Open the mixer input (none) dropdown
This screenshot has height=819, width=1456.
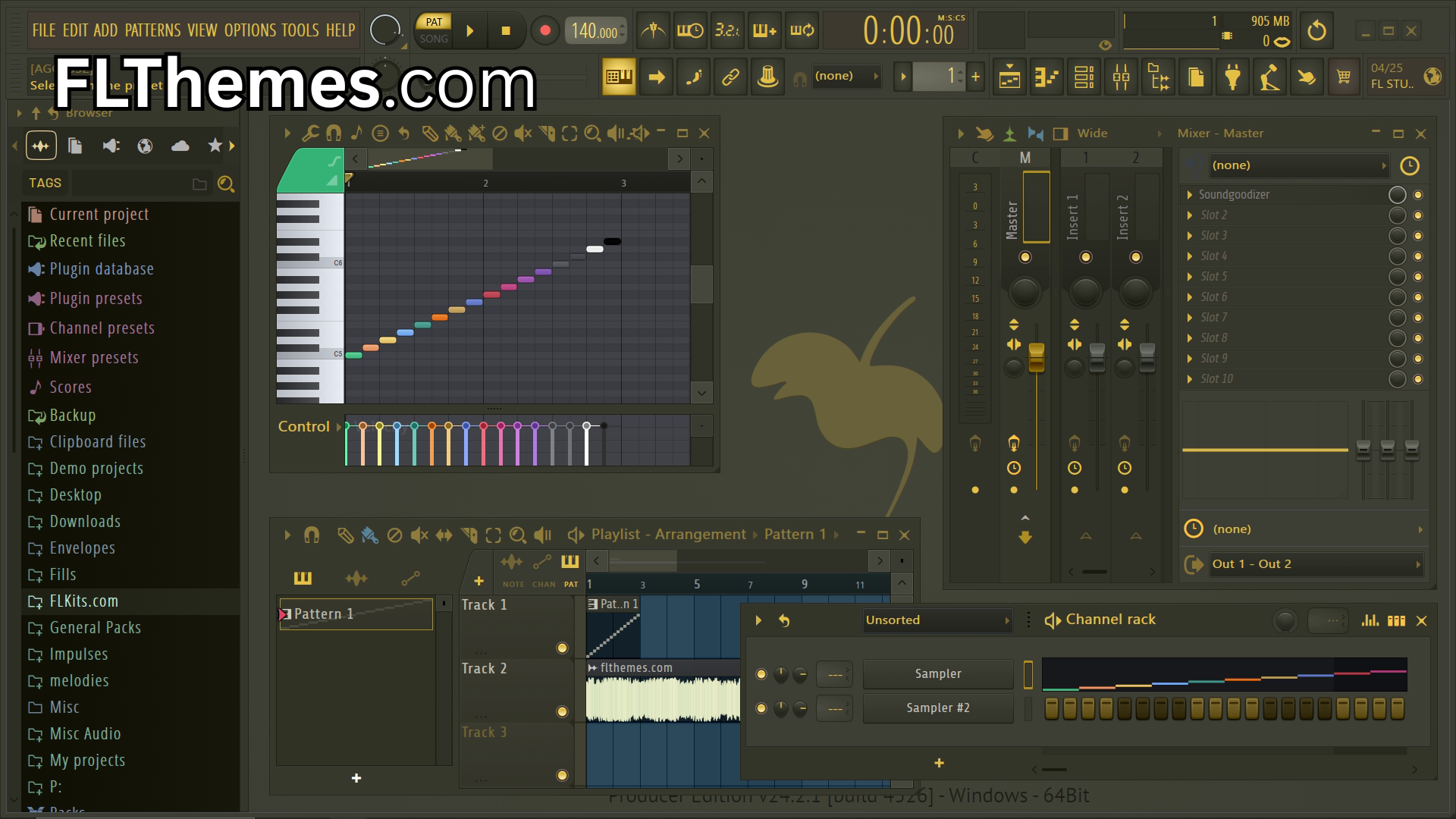pyautogui.click(x=1298, y=165)
